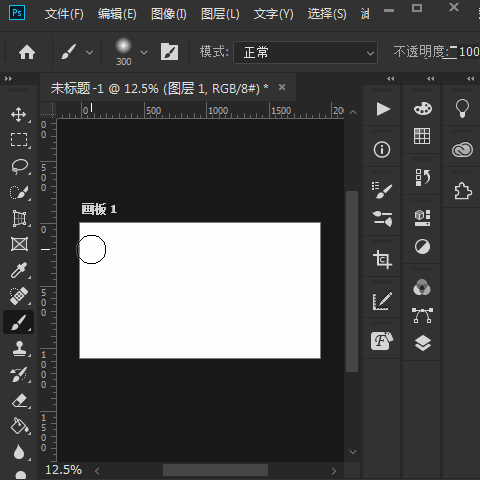This screenshot has height=480, width=480.
Task: Click the opacity value field 100
Action: (469, 52)
